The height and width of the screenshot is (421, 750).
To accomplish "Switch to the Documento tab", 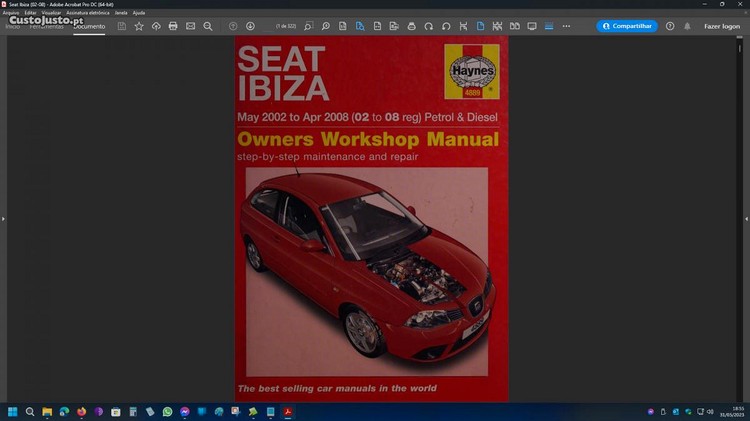I will 89,26.
